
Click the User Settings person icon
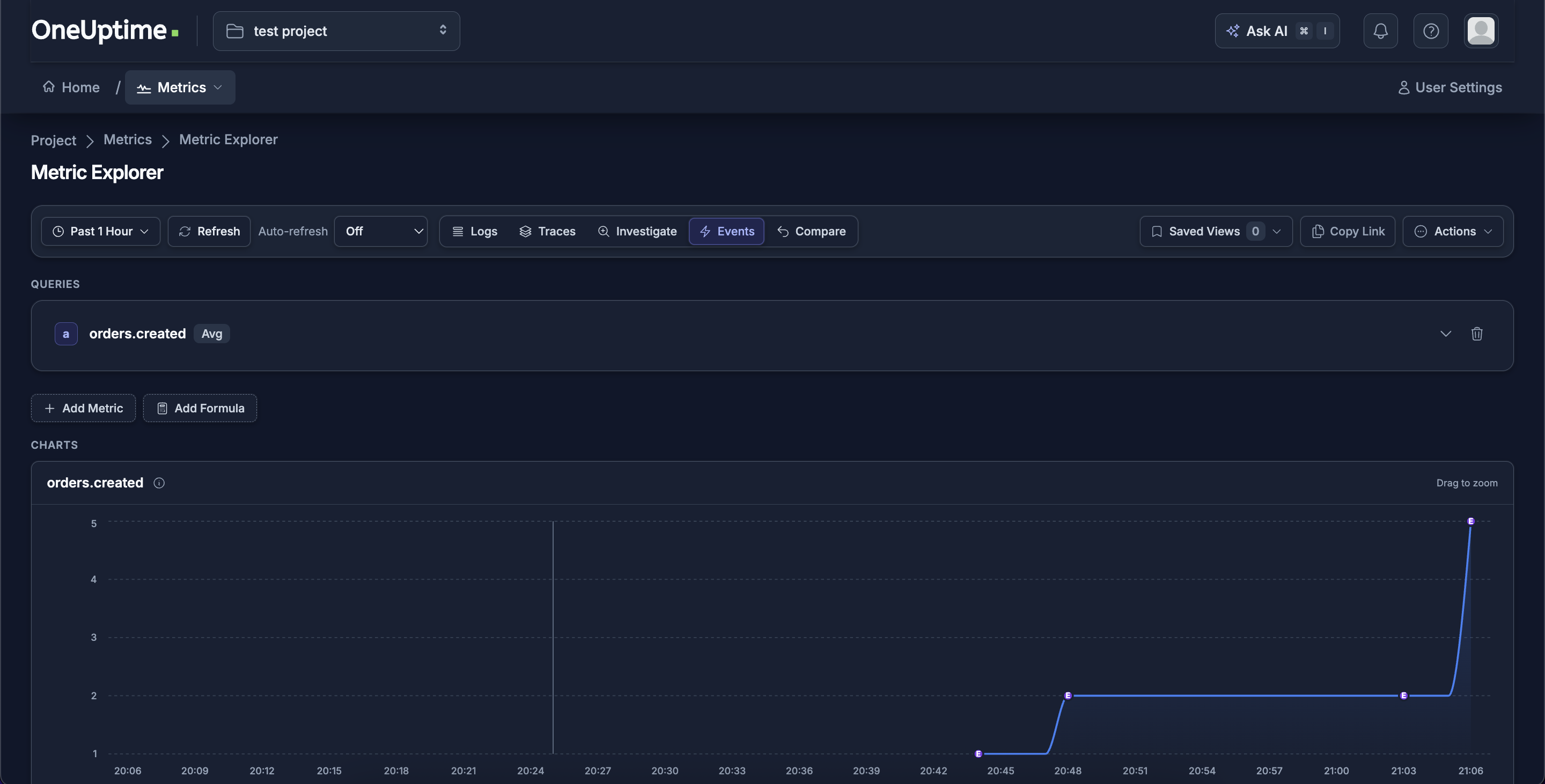click(x=1403, y=87)
